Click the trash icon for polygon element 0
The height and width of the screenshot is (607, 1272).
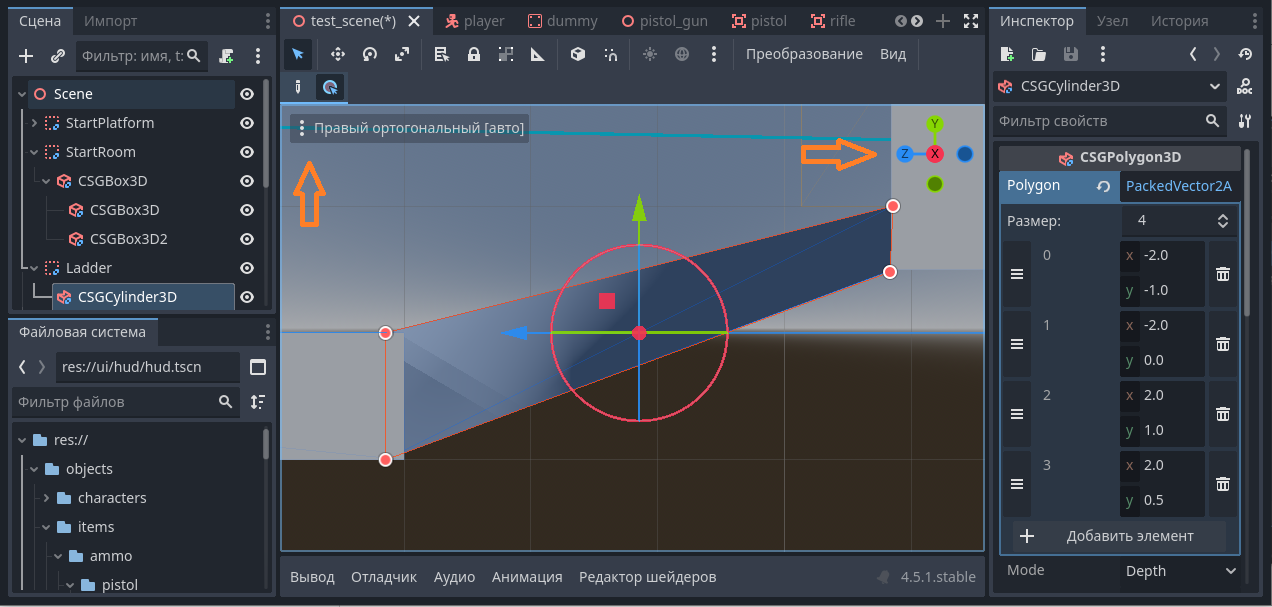pos(1222,273)
